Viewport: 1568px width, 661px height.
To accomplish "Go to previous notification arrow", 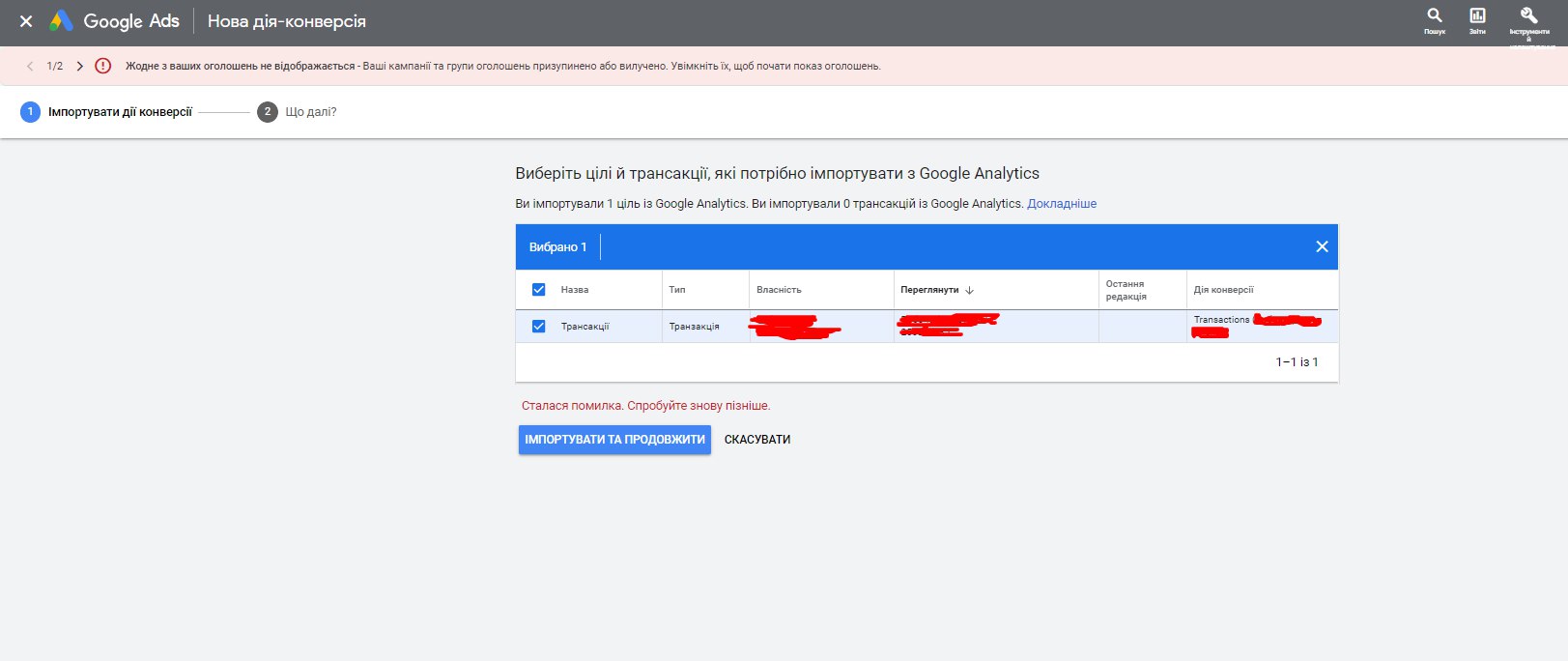I will coord(30,66).
